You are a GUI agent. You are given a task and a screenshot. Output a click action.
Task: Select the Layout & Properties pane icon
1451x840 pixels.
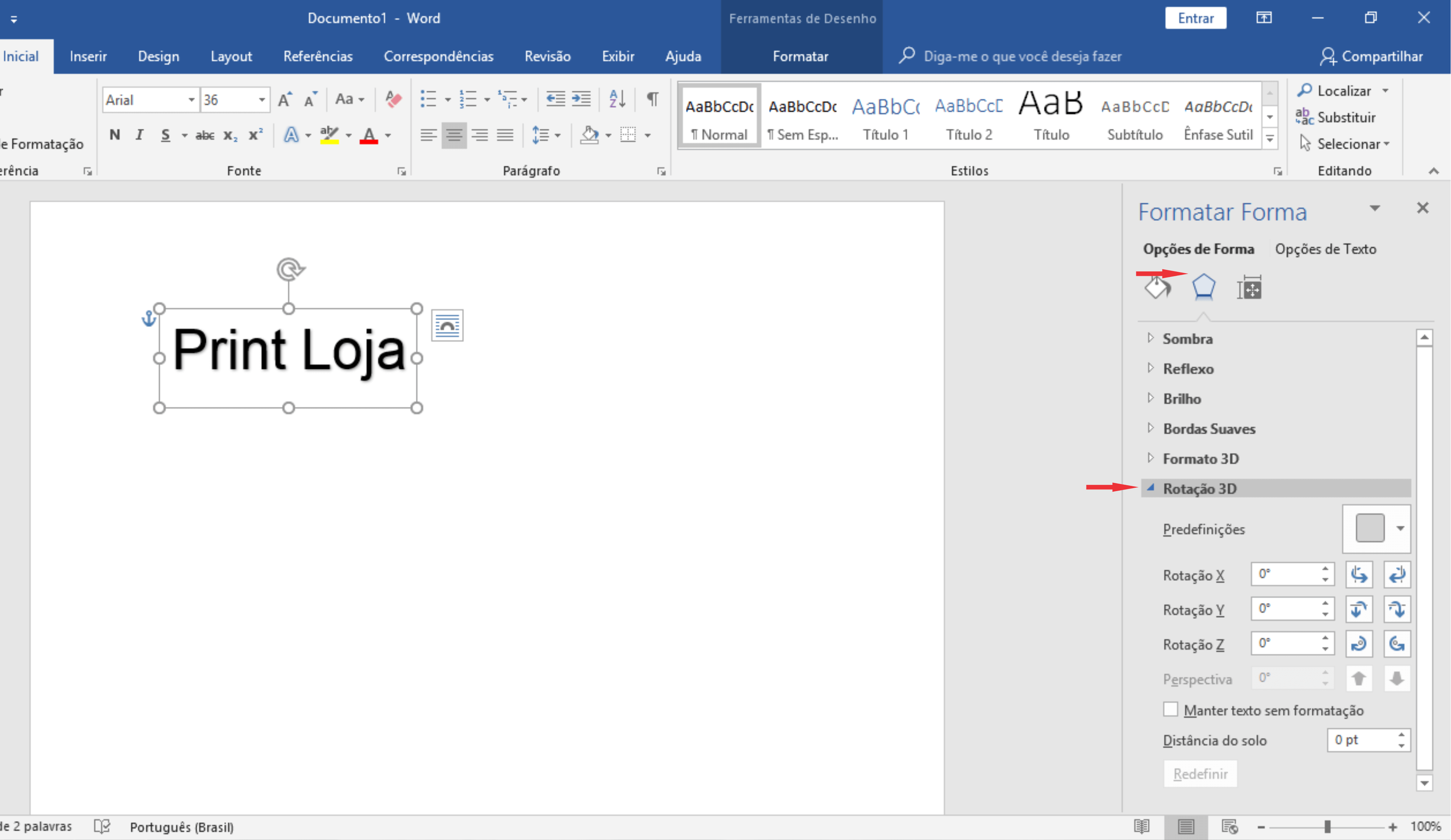tap(1249, 287)
